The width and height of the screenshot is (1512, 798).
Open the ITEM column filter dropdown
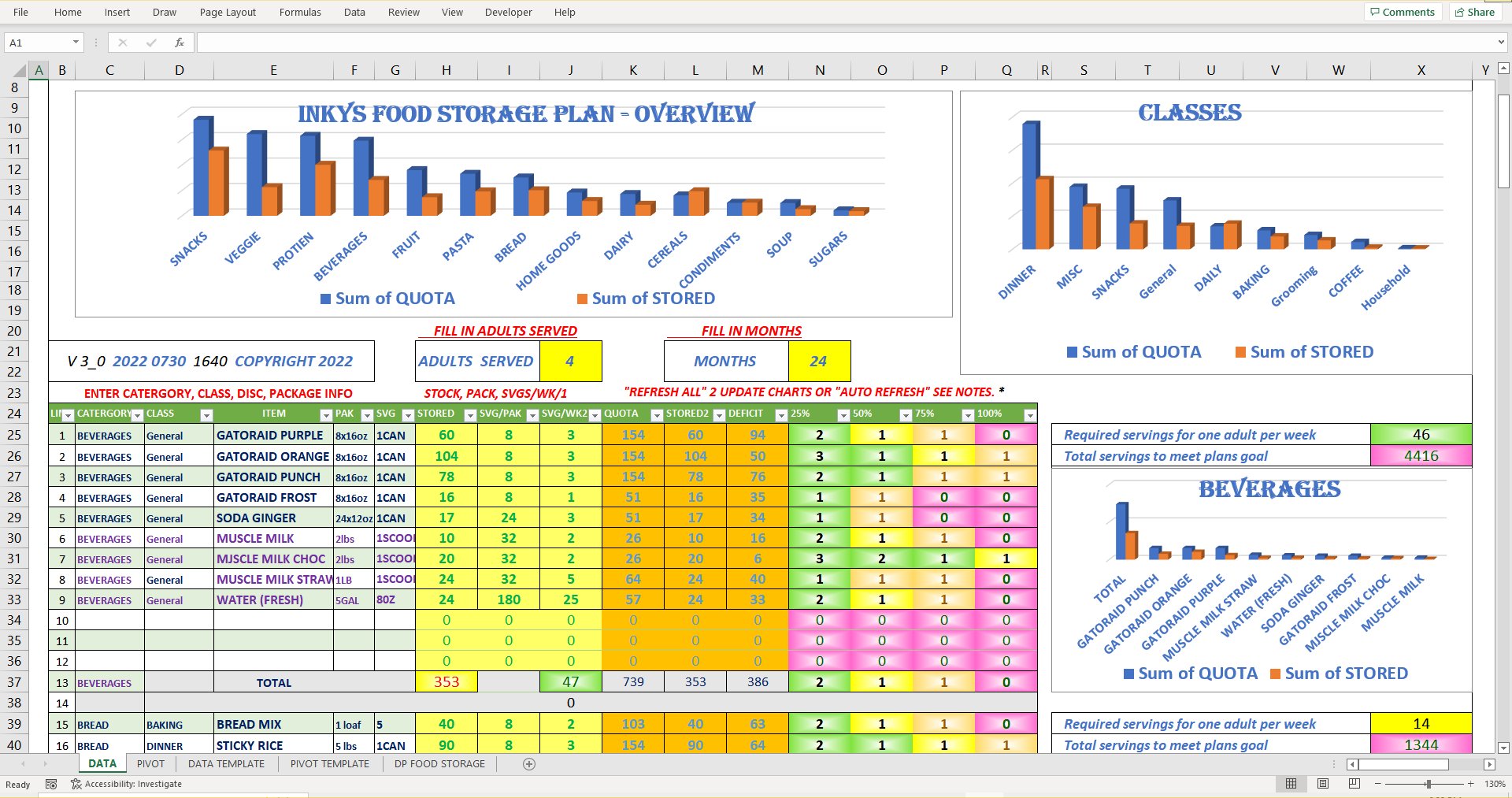(325, 415)
